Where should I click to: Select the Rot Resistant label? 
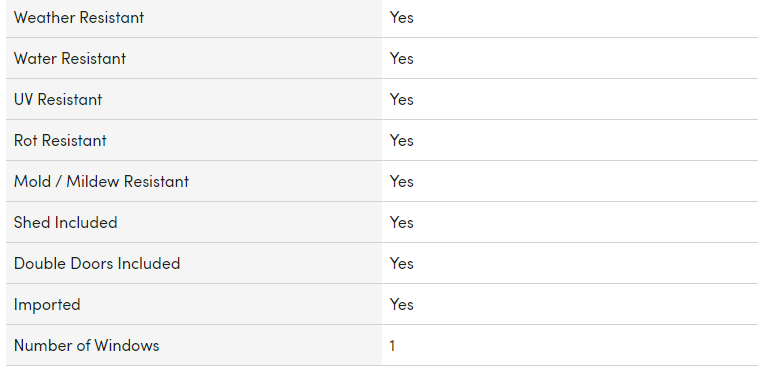[x=60, y=141]
